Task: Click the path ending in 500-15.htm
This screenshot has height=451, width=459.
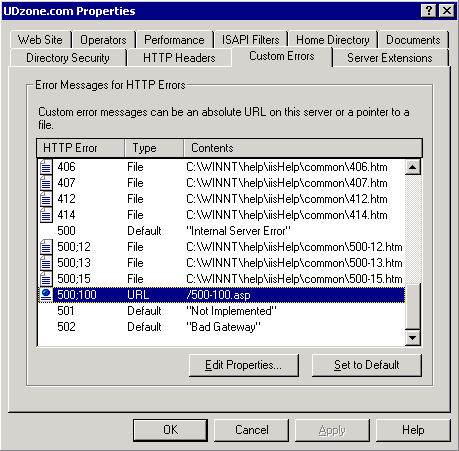Action: click(294, 279)
